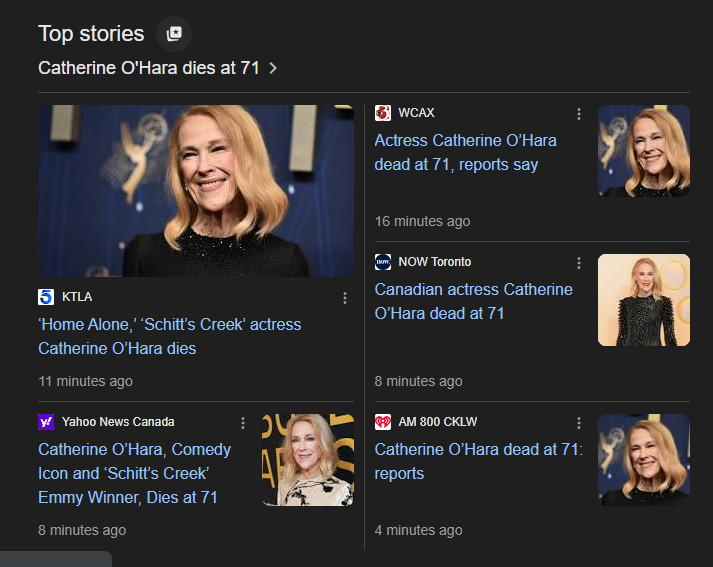
Task: Open the WCAX story three-dot menu
Action: pyautogui.click(x=578, y=114)
